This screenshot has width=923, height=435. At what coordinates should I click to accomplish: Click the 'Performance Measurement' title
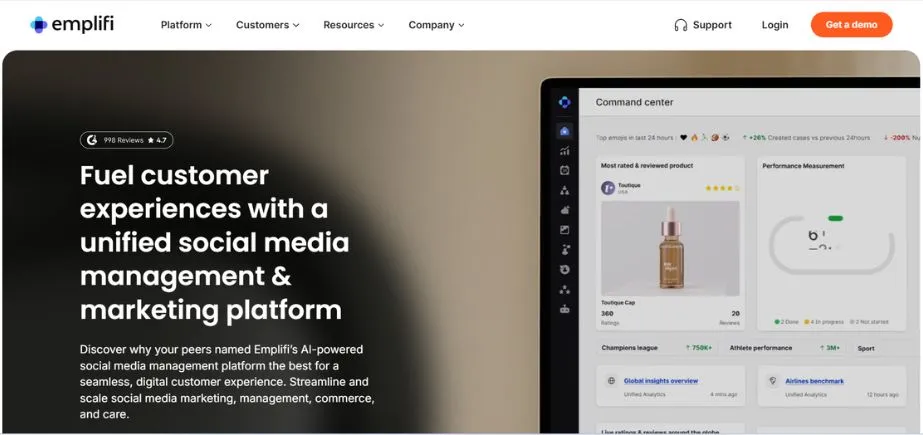click(x=803, y=166)
